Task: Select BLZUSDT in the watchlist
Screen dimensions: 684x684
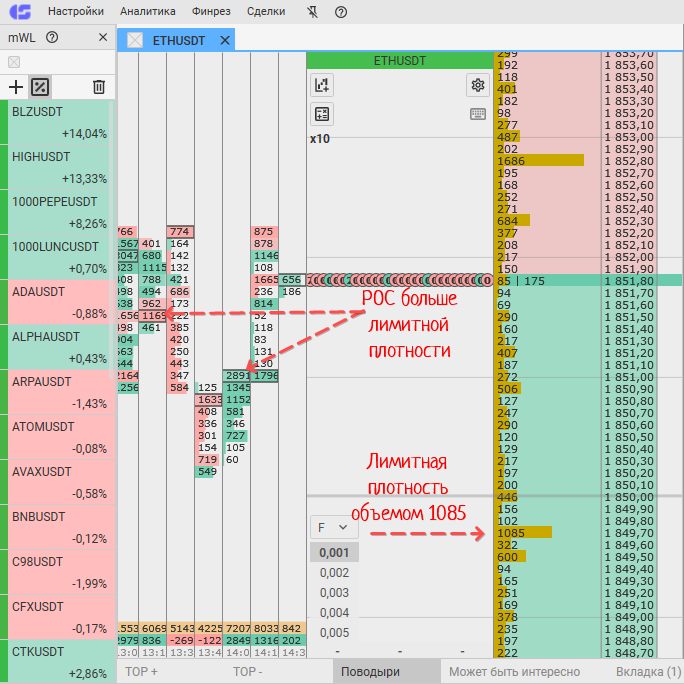Action: [x=60, y=122]
